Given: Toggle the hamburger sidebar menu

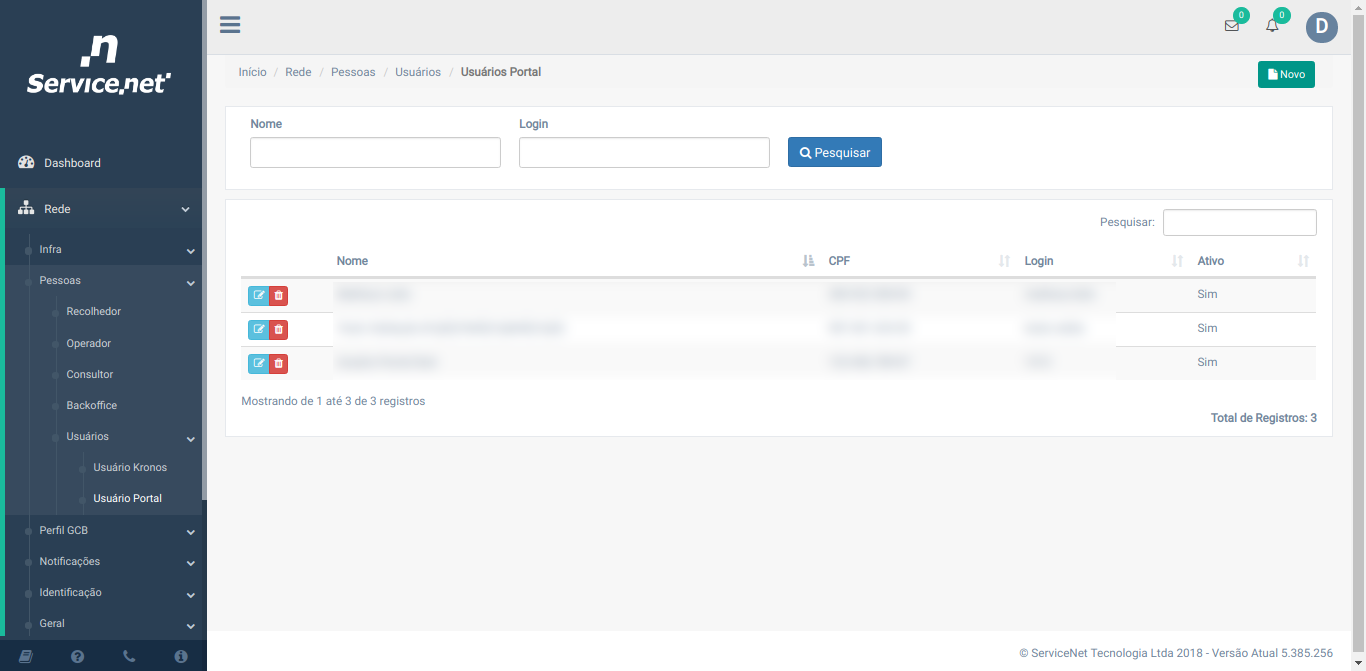Looking at the screenshot, I should (x=230, y=25).
